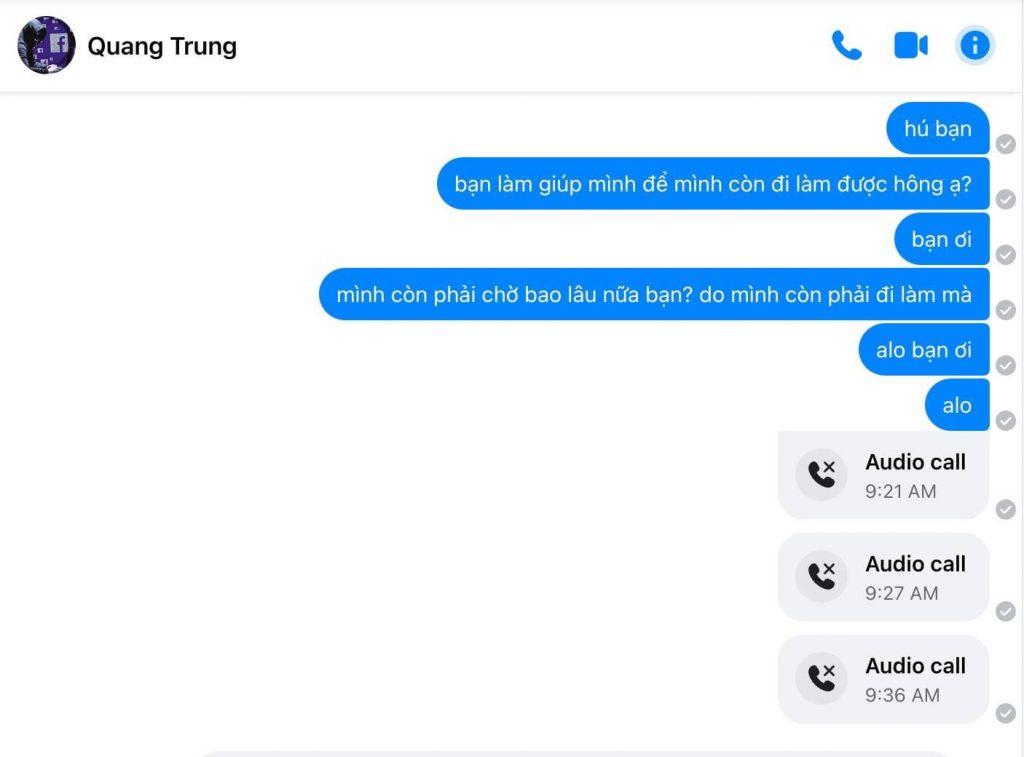
Task: Click the missed call icon at 9:27 AM
Action: tap(822, 577)
